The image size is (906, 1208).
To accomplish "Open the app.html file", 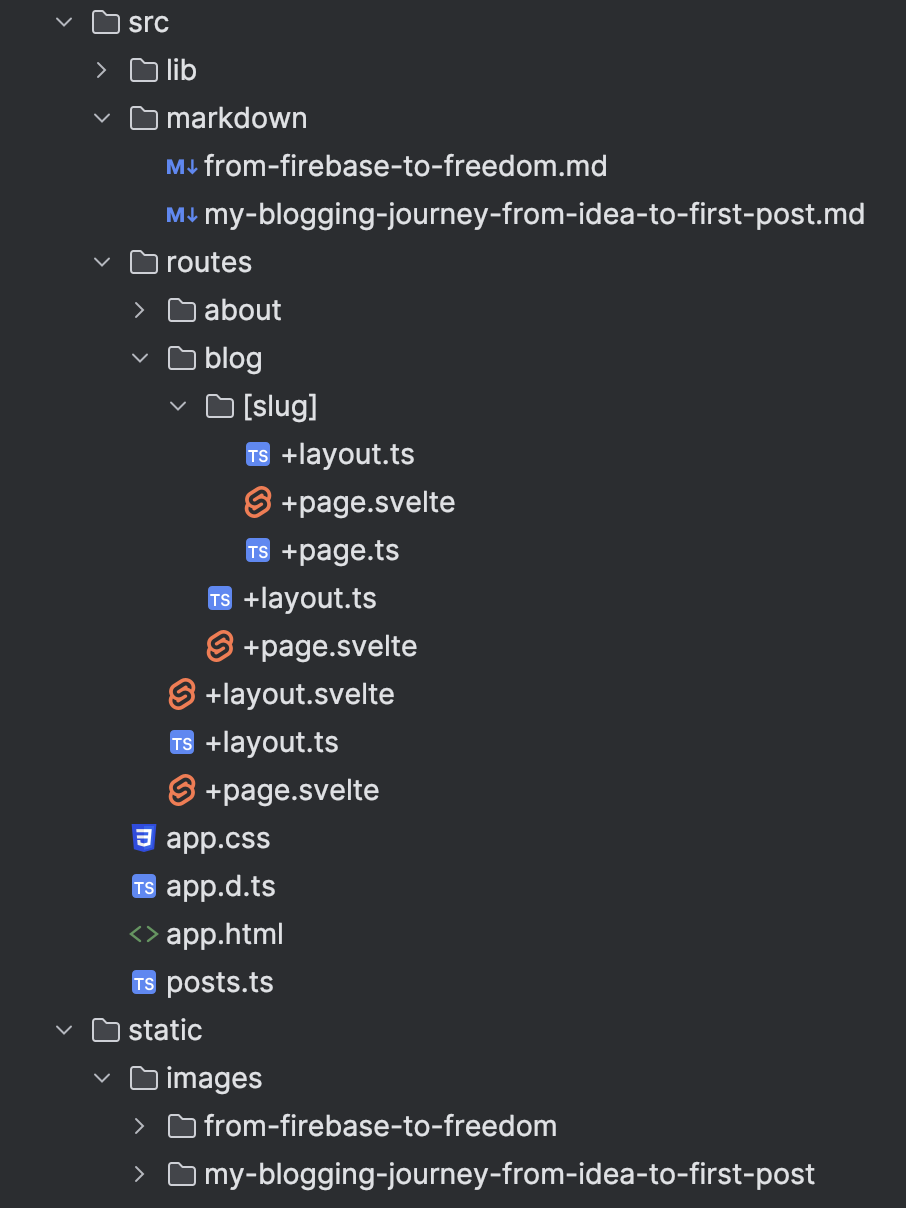I will tap(224, 934).
